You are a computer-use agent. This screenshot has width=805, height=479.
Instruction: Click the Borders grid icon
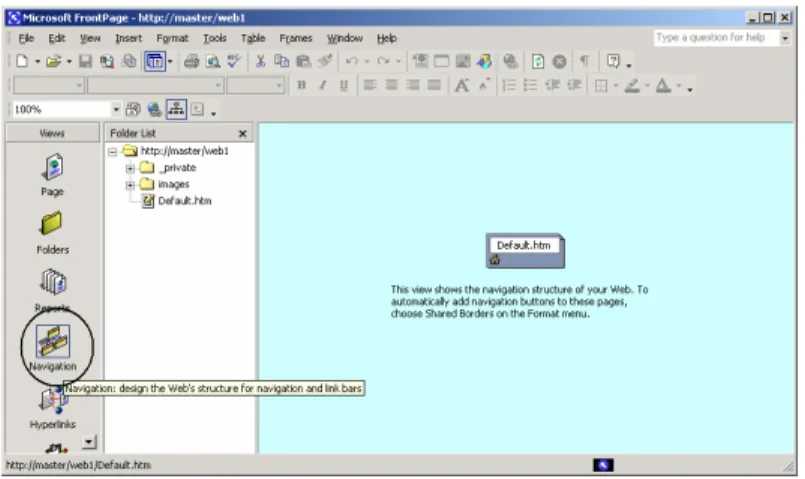[601, 86]
